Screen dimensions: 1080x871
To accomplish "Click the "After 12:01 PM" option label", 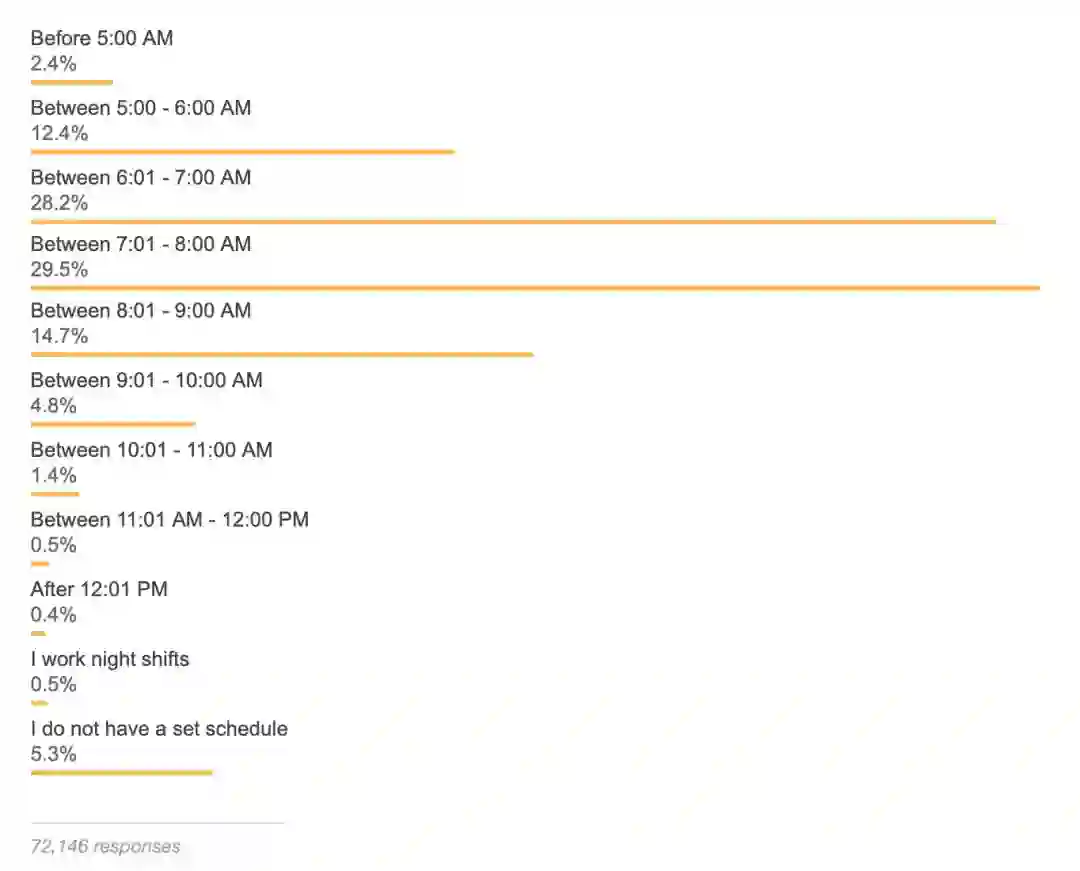I will pyautogui.click(x=98, y=589).
